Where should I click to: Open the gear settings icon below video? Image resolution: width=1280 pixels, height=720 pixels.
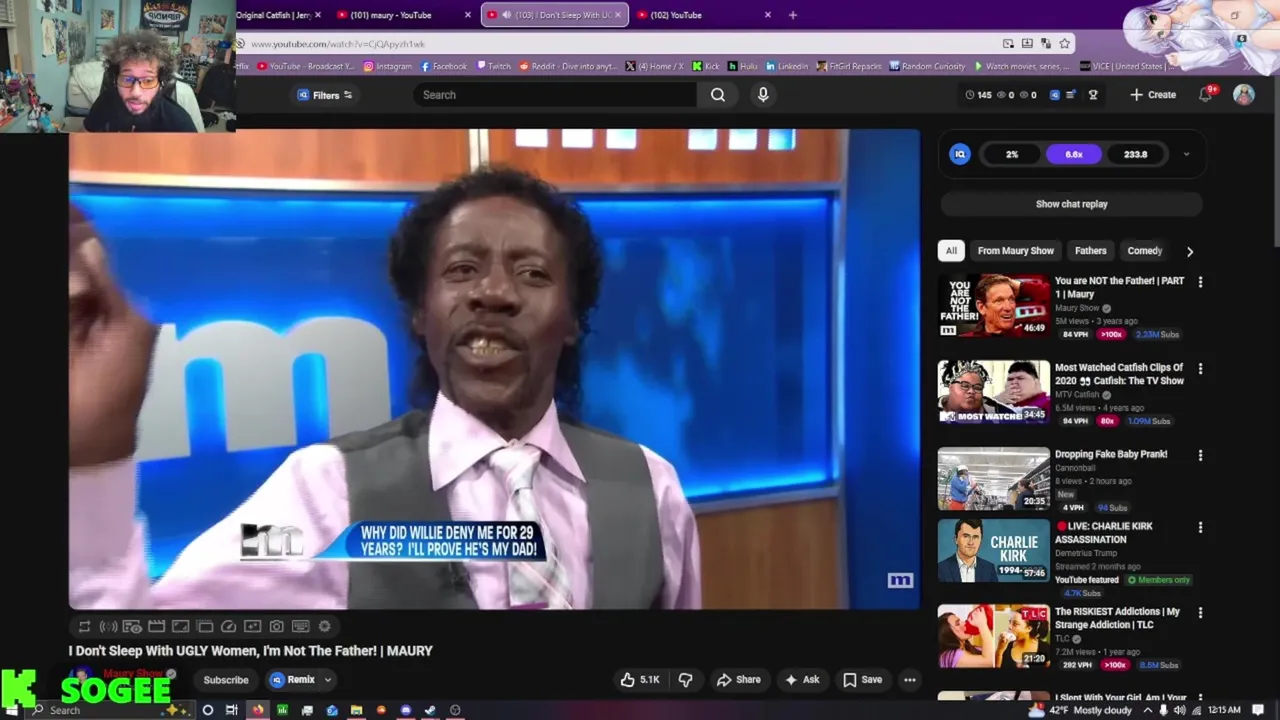point(324,627)
